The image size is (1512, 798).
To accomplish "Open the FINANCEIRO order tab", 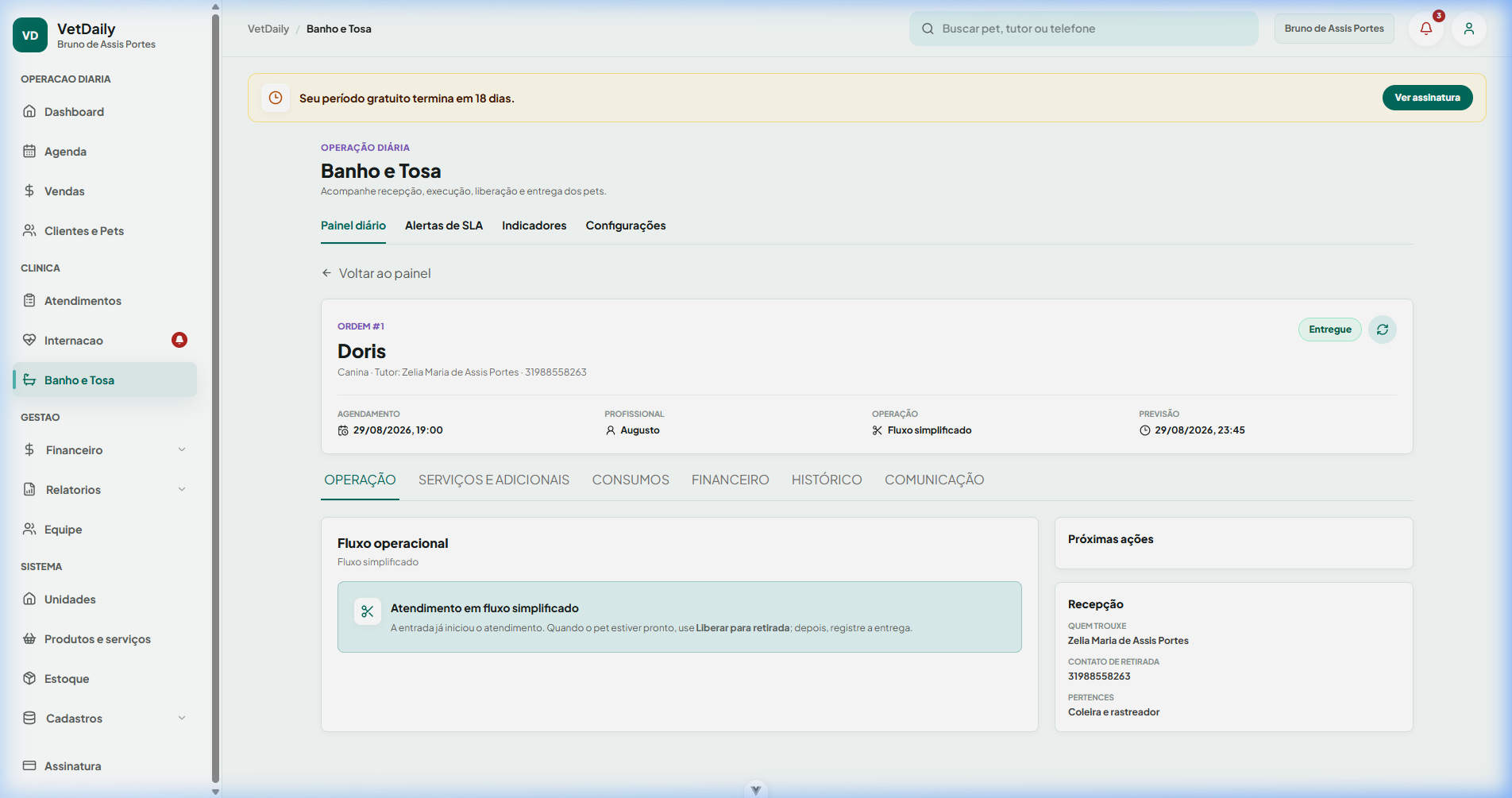I will (731, 480).
